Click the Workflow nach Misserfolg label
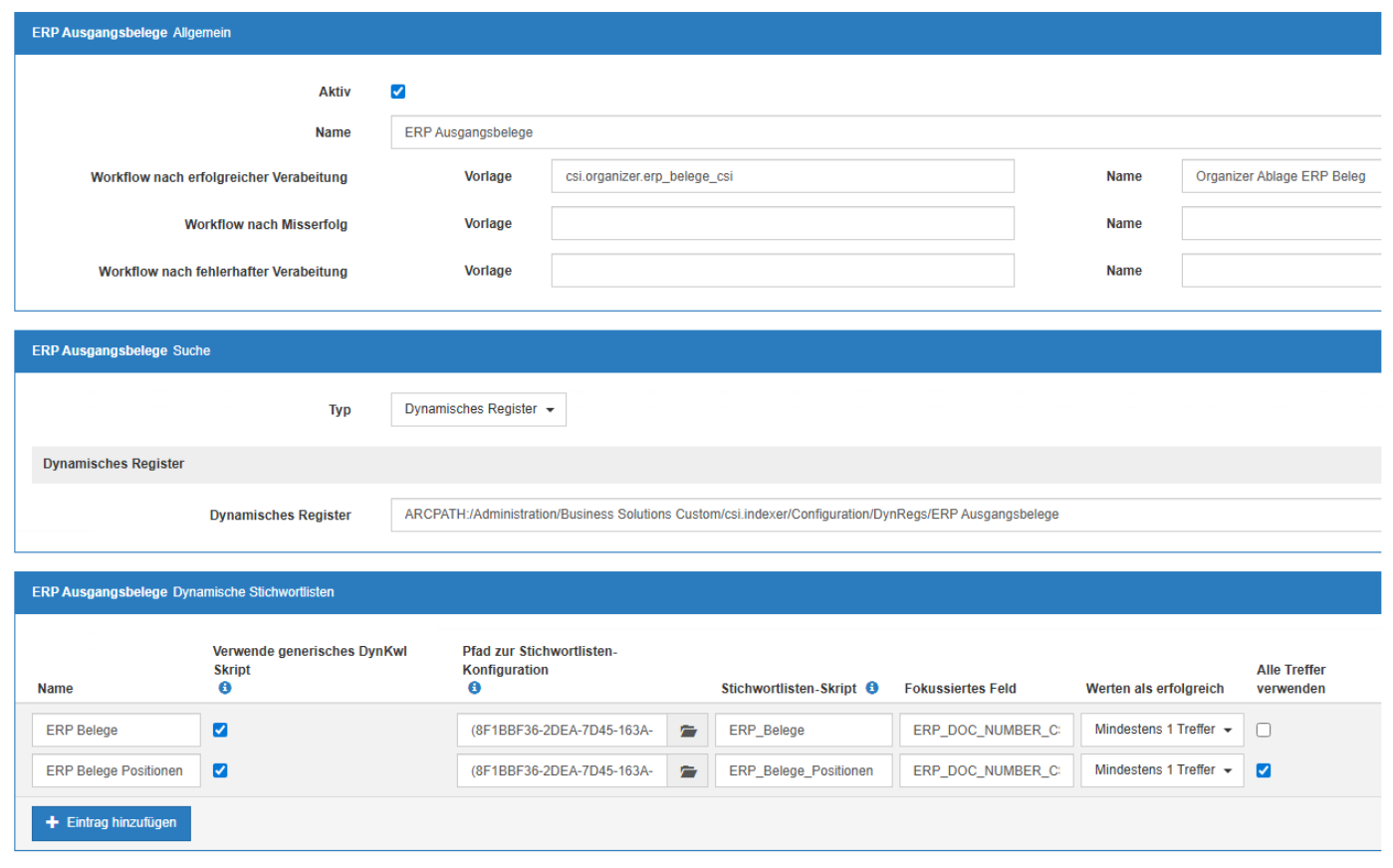 [x=266, y=225]
